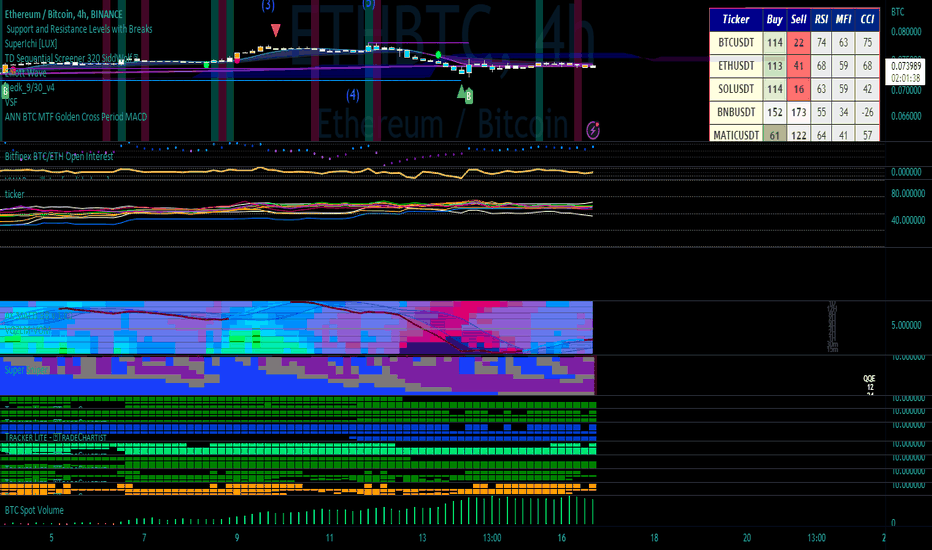
Task: Click the 0.080000 price axis label
Action: point(906,32)
